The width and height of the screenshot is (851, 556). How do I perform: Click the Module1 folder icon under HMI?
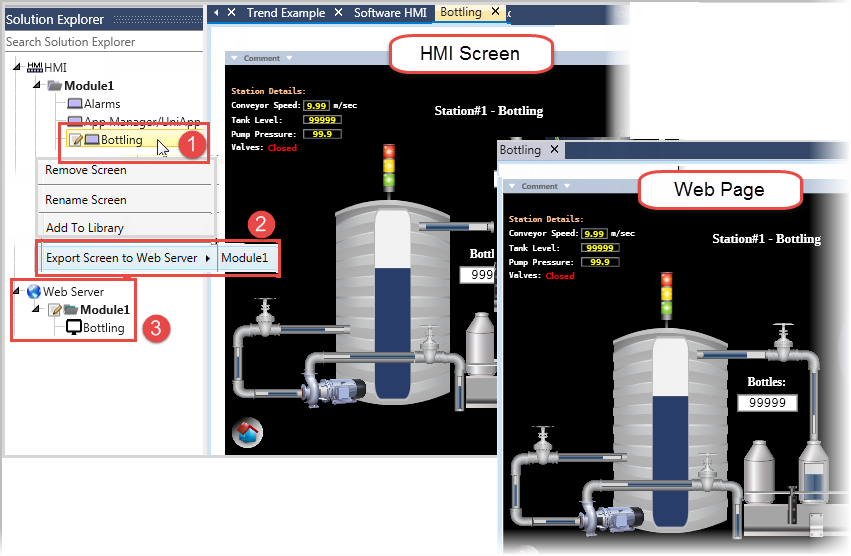tap(54, 86)
